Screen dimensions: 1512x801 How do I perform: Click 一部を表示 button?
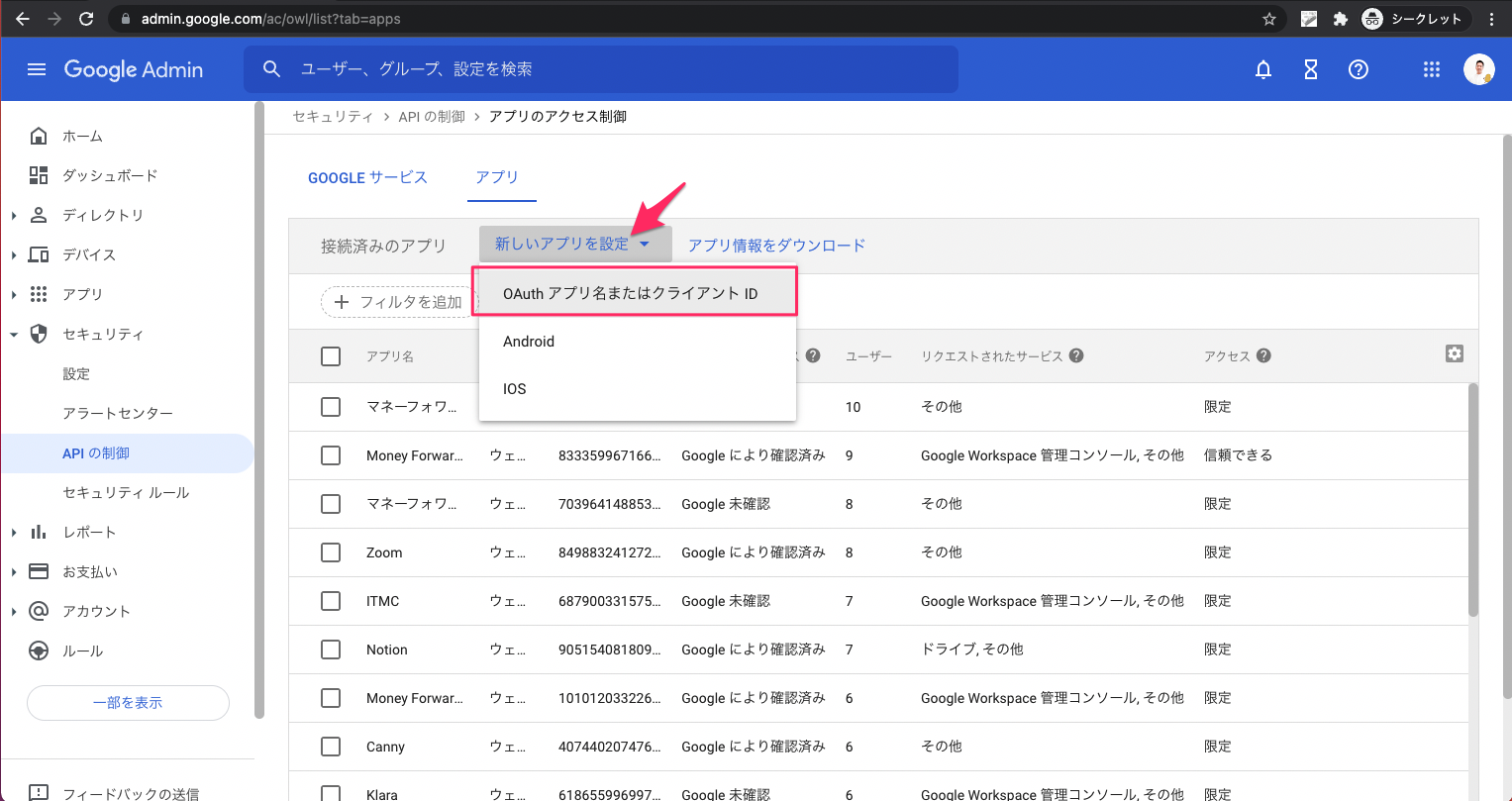128,702
